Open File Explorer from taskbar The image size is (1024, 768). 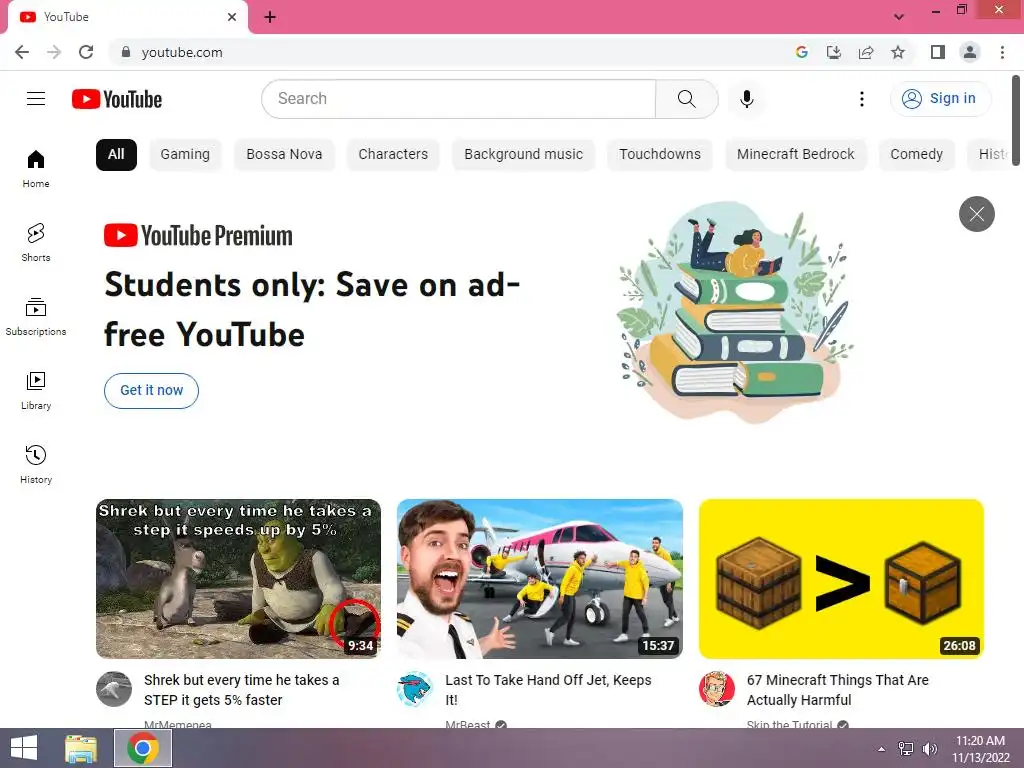[81, 748]
